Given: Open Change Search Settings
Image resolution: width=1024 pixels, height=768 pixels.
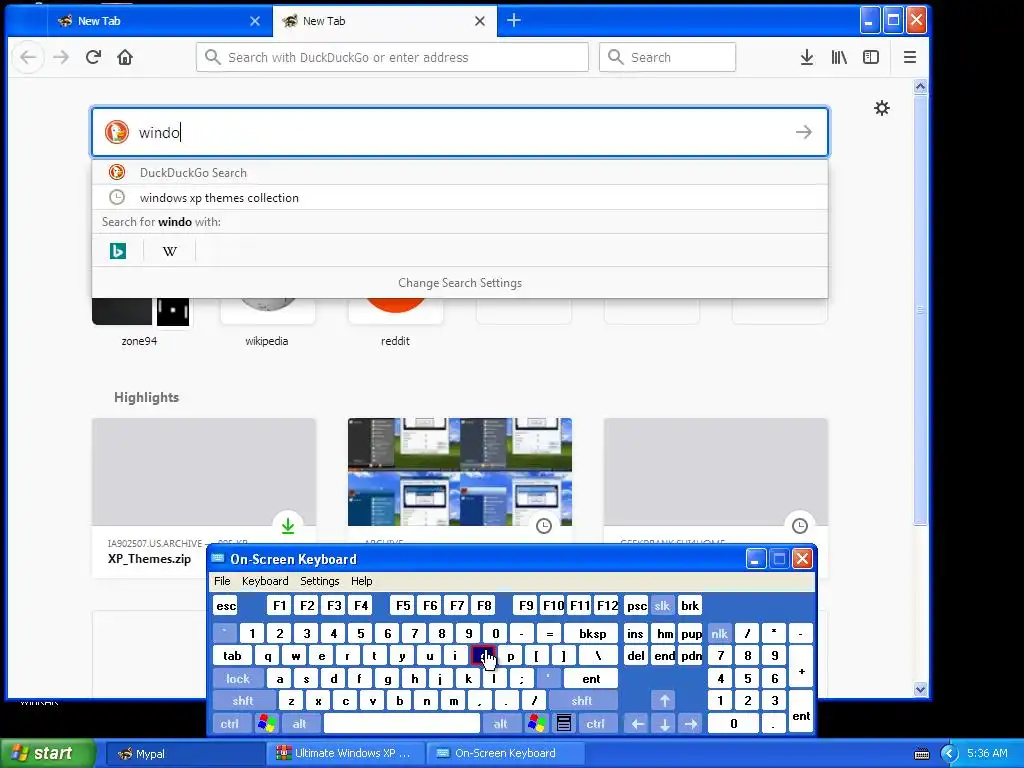Looking at the screenshot, I should (460, 283).
